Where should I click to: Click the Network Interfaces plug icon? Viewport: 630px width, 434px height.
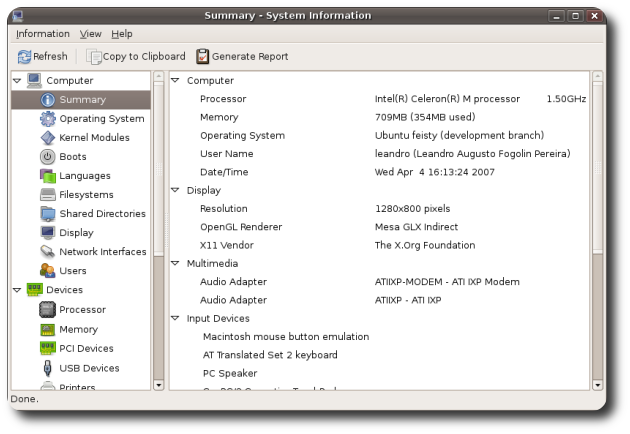coord(48,252)
